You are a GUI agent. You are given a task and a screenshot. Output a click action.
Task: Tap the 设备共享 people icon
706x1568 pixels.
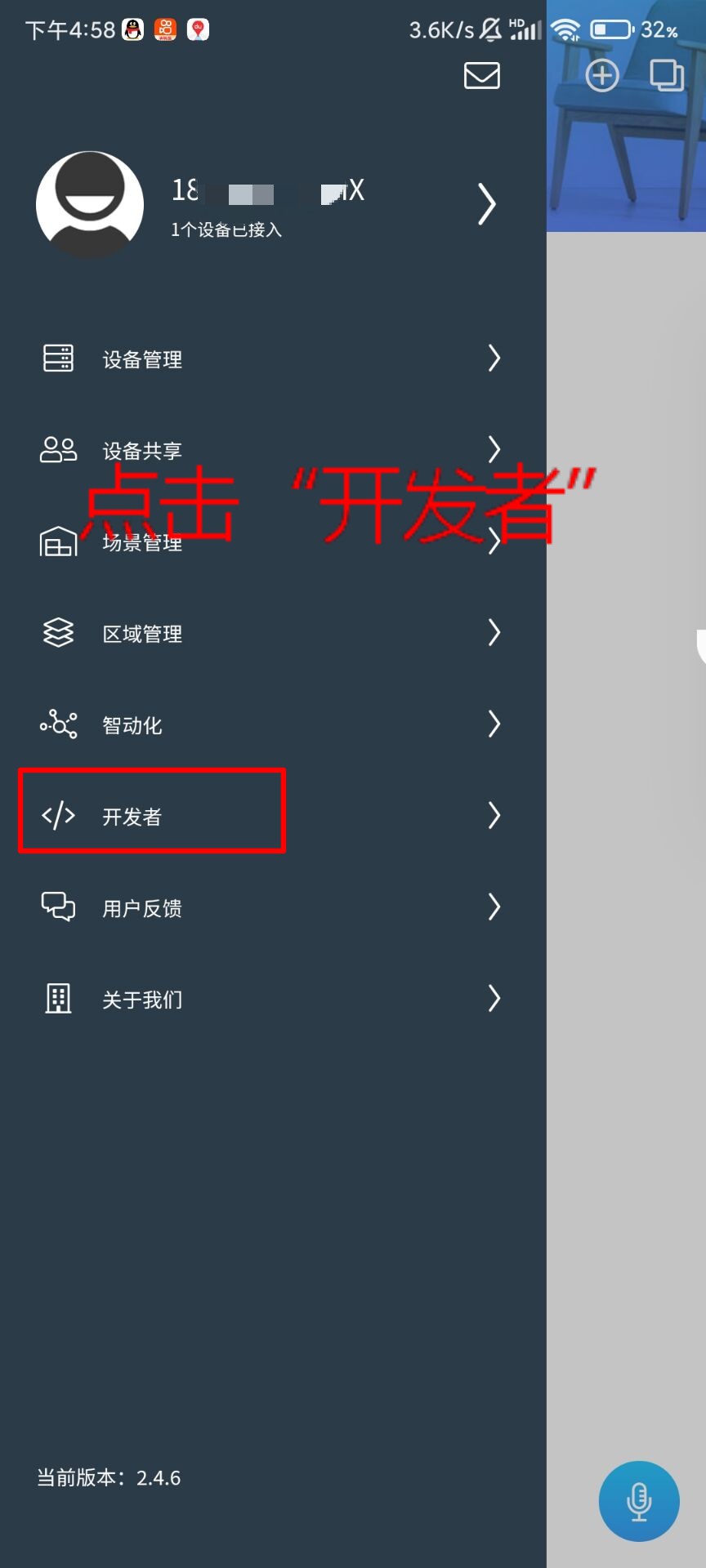58,450
